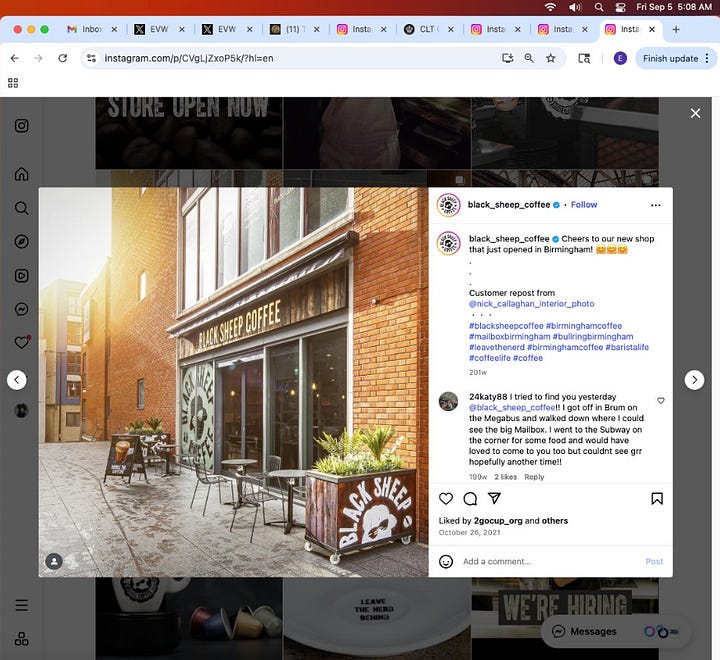Open 2gocup_org in liked-by line

pos(498,521)
